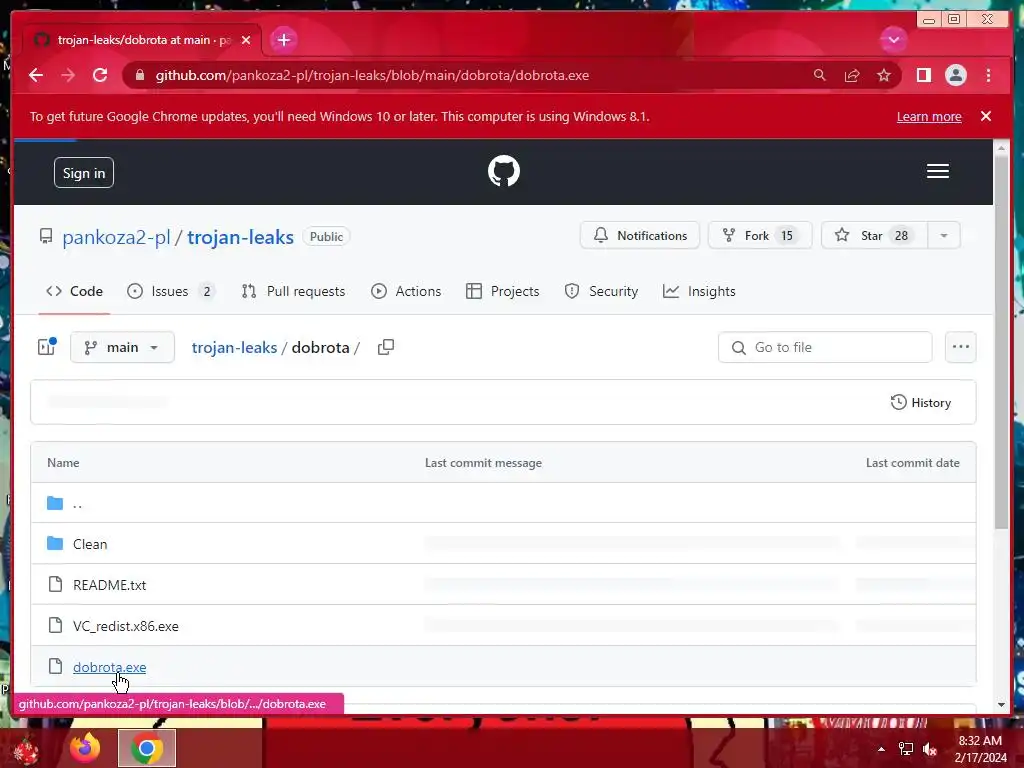Copy the path with the copy icon

pos(385,347)
